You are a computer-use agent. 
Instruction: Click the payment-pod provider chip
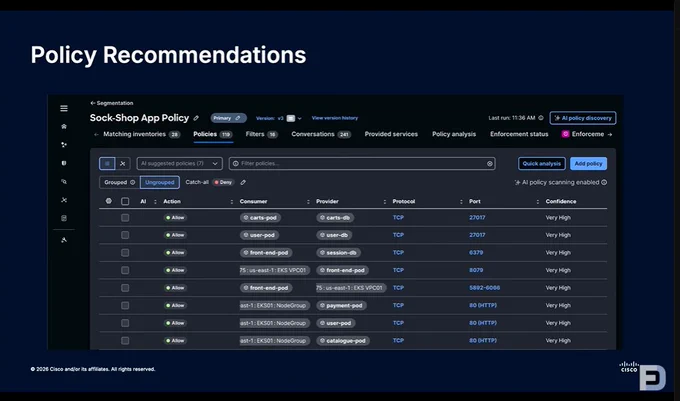[341, 306]
